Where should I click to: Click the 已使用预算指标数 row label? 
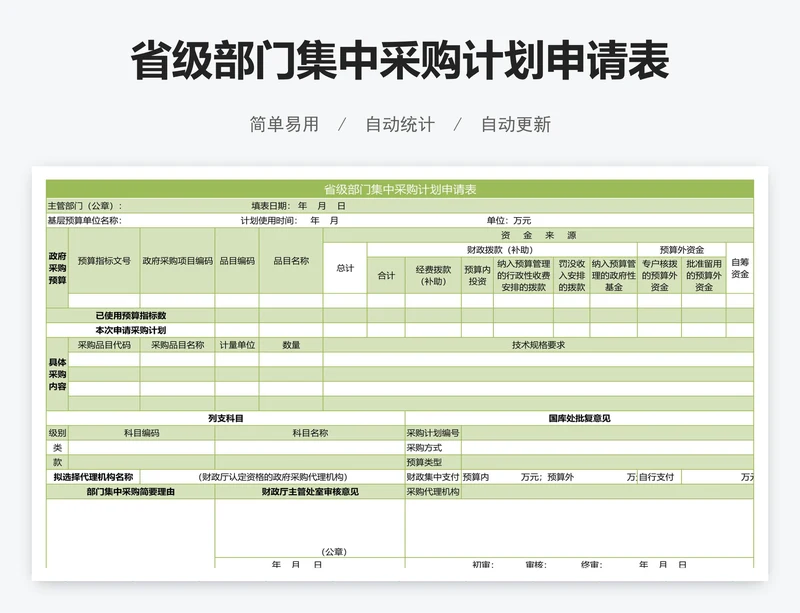[131, 315]
